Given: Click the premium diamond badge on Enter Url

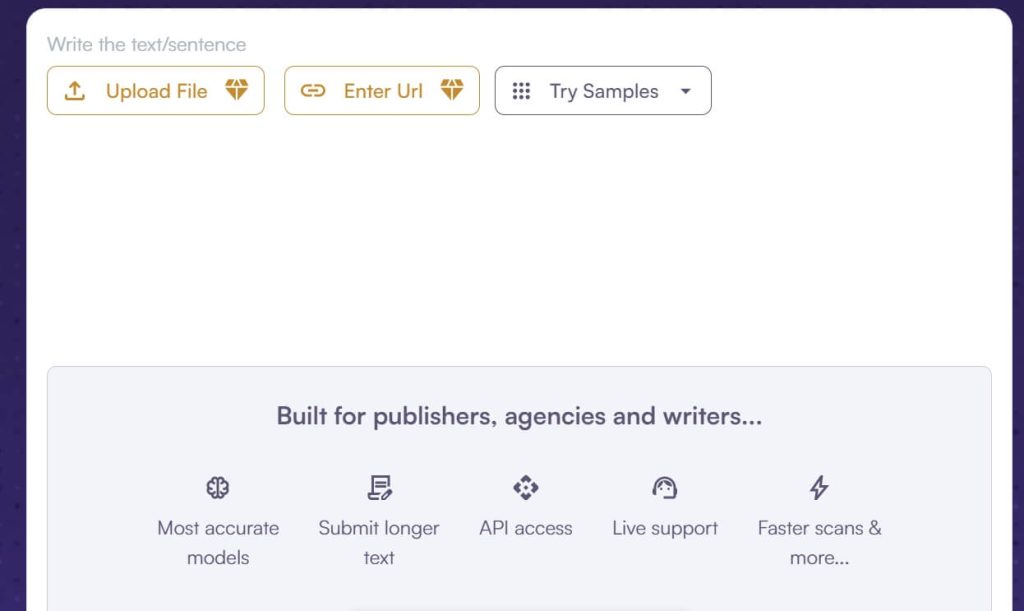Looking at the screenshot, I should (452, 89).
